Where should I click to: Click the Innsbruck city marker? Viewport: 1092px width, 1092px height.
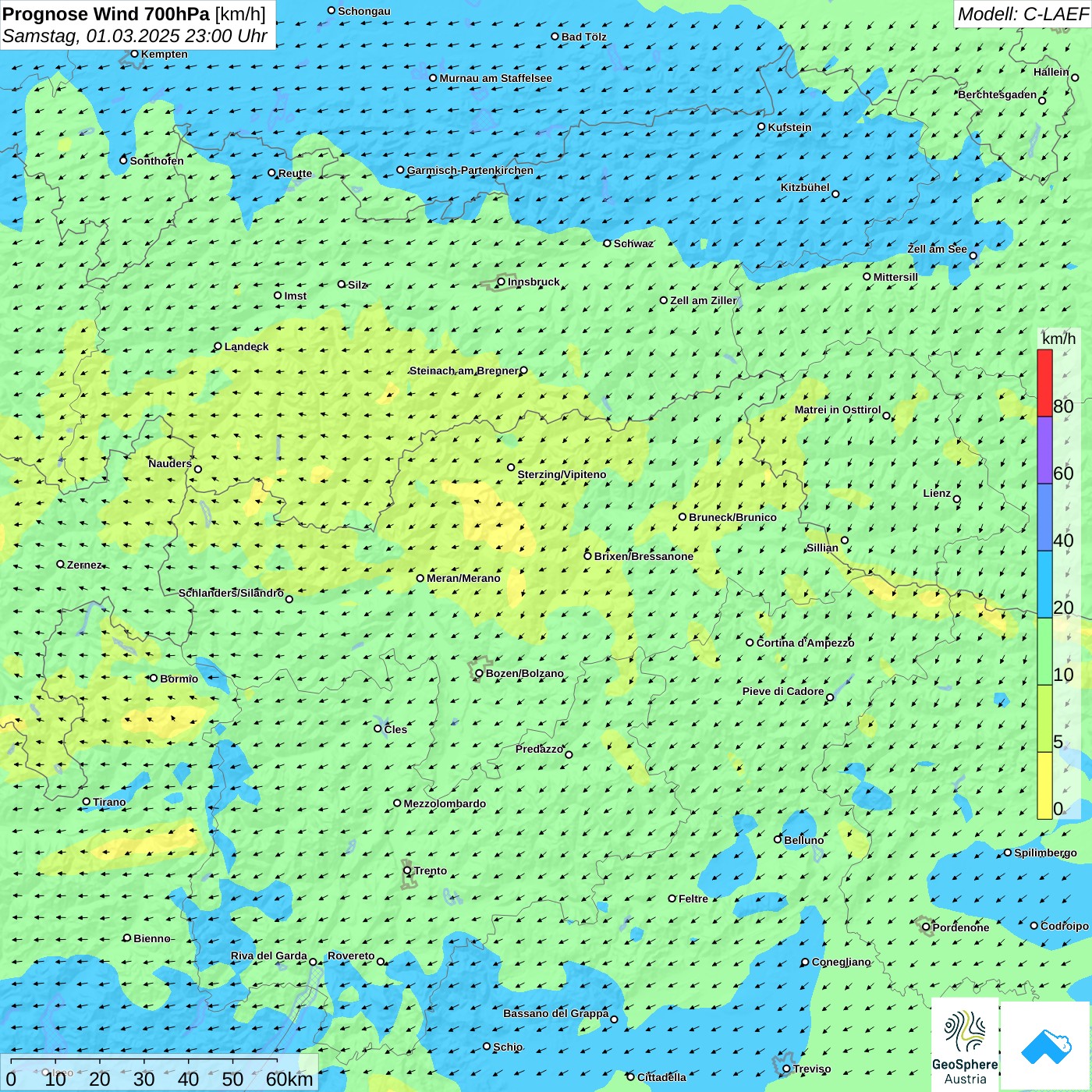502,282
